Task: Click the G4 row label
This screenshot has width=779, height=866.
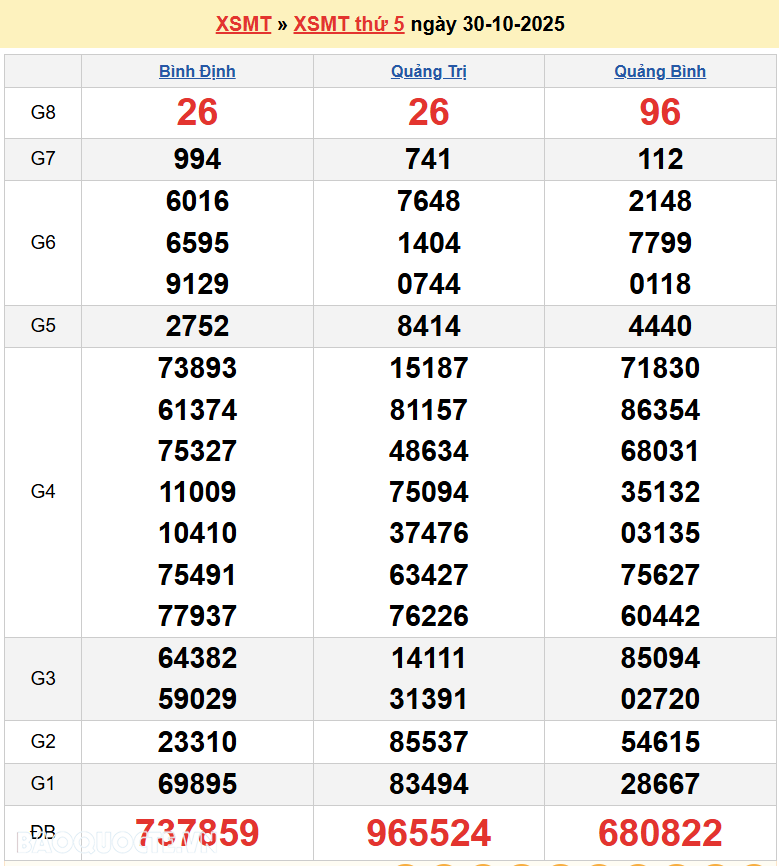Action: coord(43,492)
